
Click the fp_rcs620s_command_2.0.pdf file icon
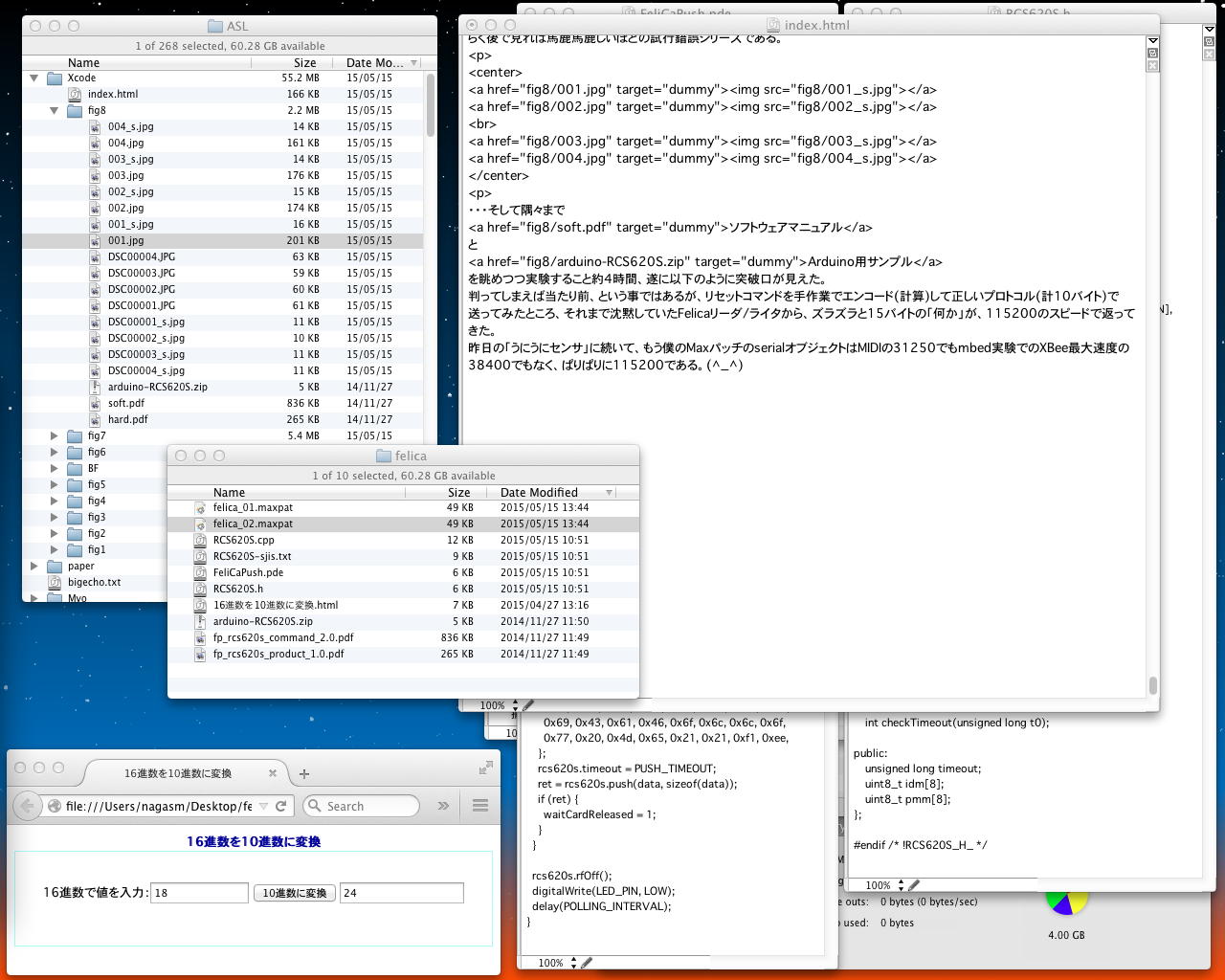200,638
